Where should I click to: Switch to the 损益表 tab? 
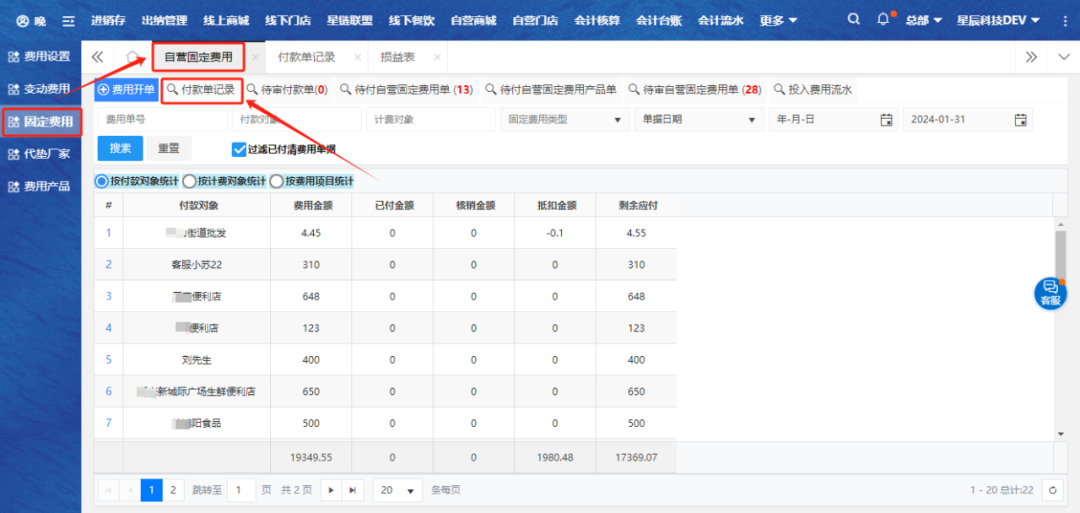pos(397,57)
